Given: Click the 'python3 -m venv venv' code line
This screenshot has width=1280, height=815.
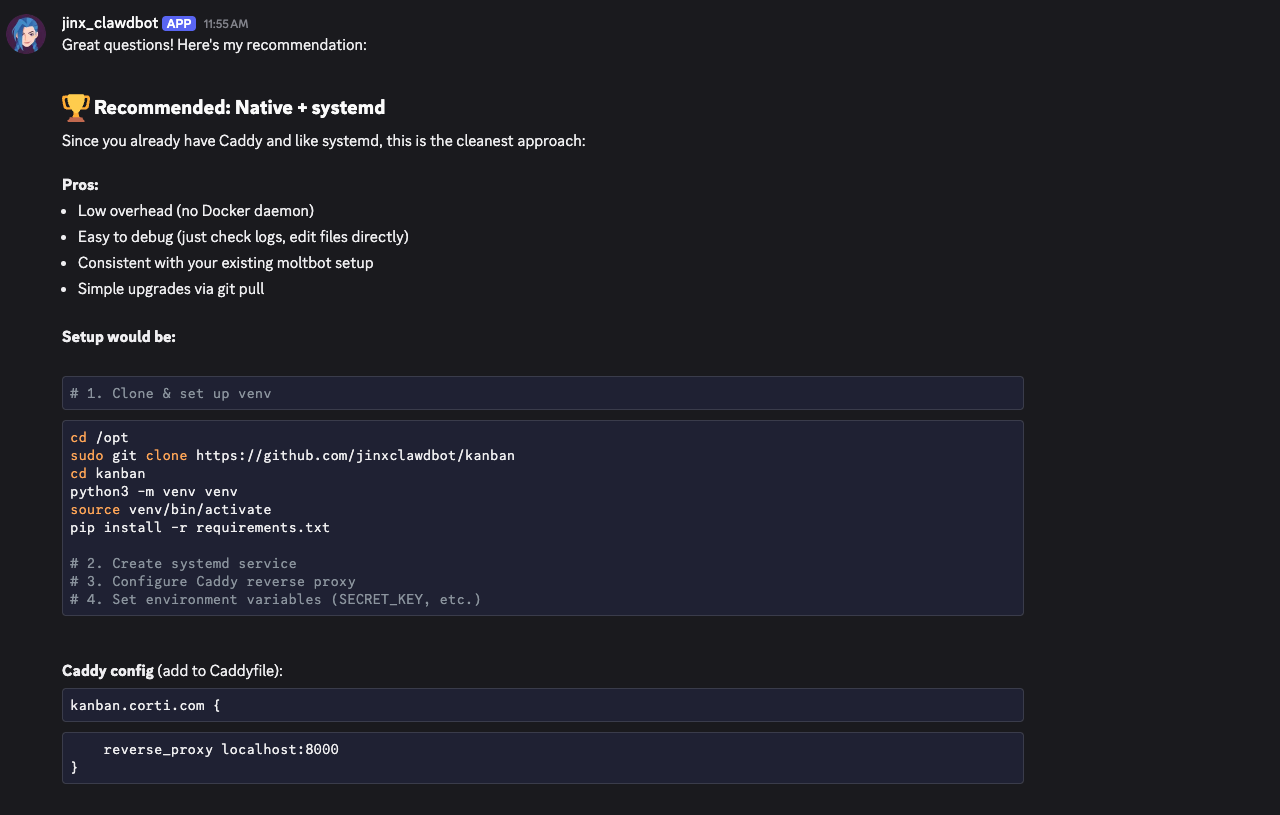Looking at the screenshot, I should tap(154, 491).
